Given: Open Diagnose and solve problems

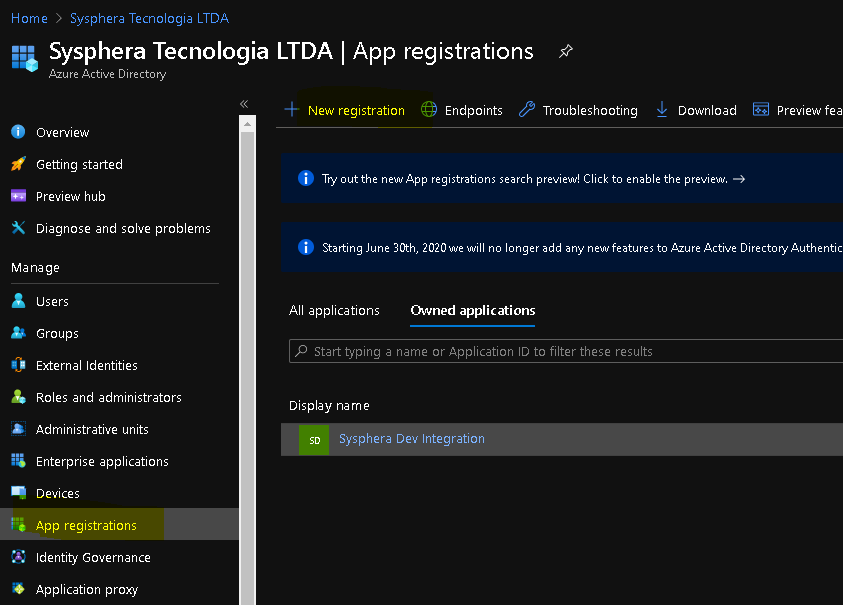Looking at the screenshot, I should click(x=123, y=229).
